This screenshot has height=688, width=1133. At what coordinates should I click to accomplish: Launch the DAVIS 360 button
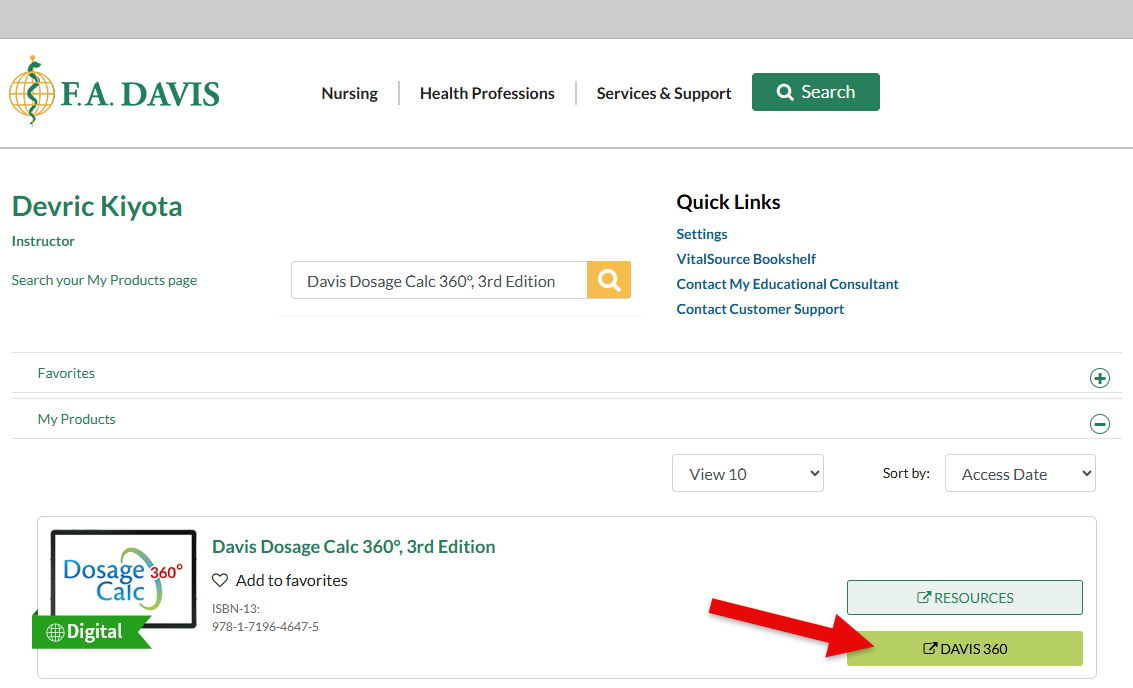pos(964,649)
